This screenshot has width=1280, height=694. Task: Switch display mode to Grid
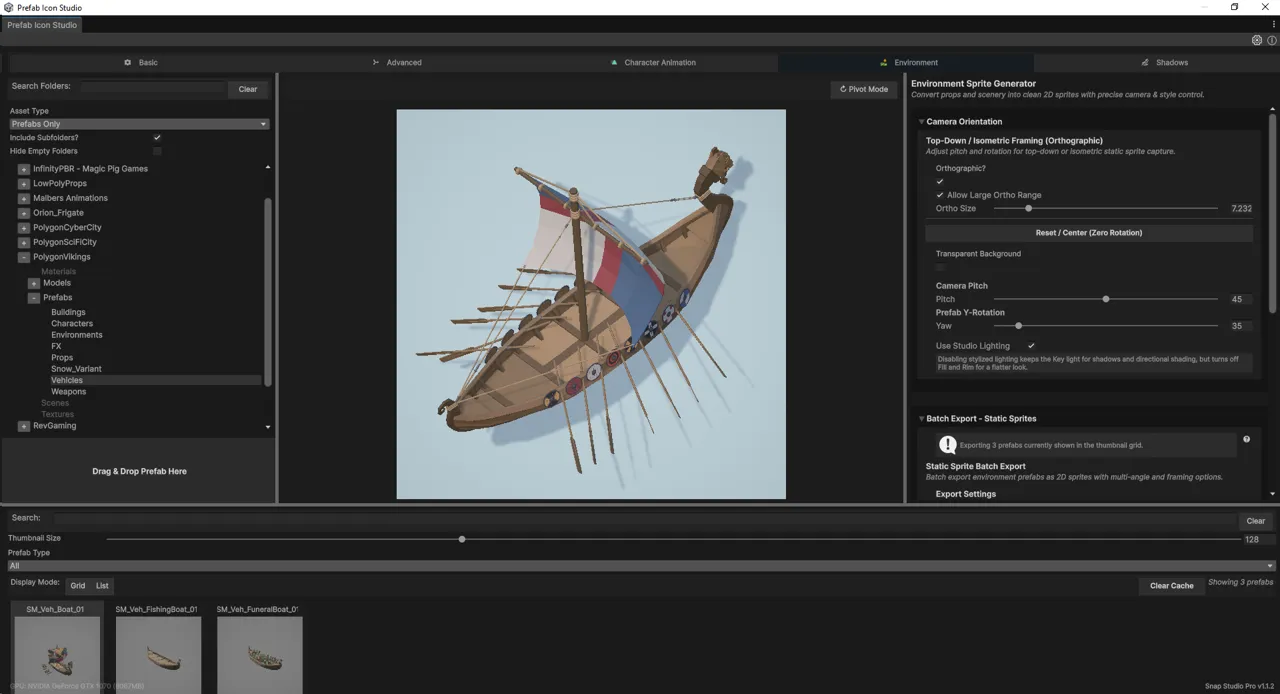pos(78,585)
